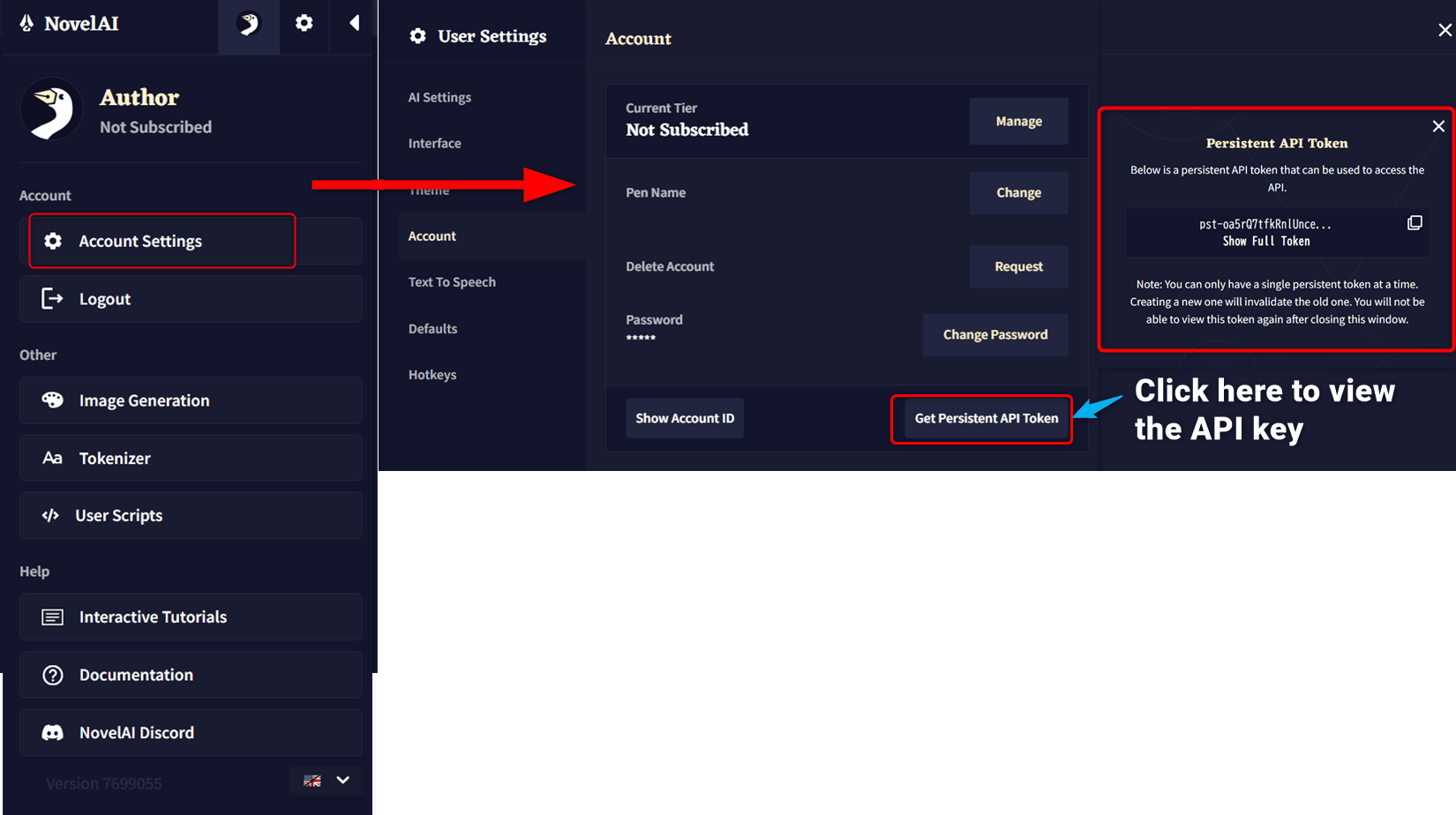The image size is (1456, 815).
Task: Collapse the sidebar using the left arrow icon
Action: coord(354,26)
